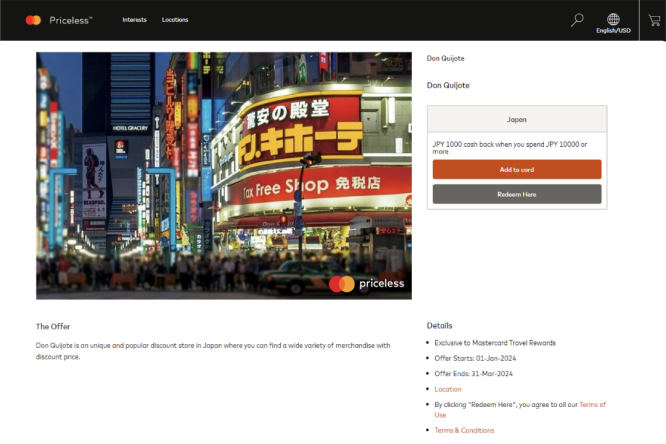The height and width of the screenshot is (444, 666).
Task: Click the Don Quijote offer title
Action: tap(448, 85)
